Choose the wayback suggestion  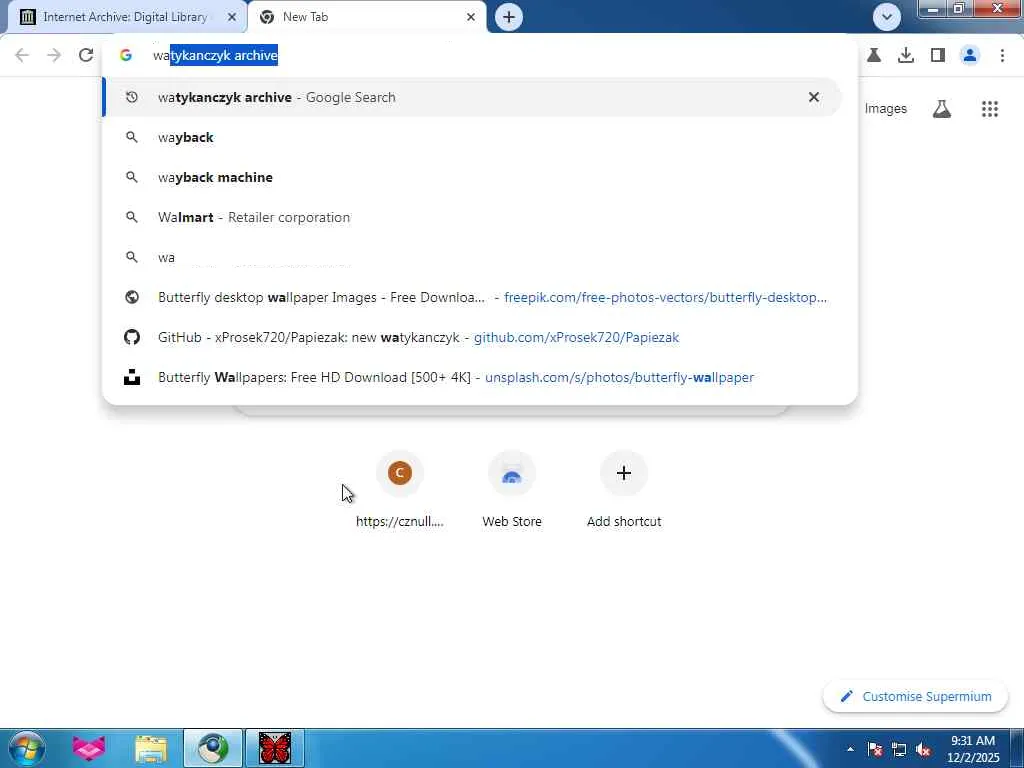472,137
